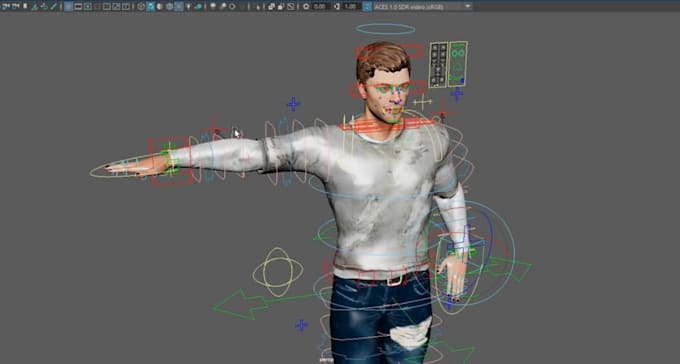Toggle the Film Gate display
This screenshot has height=364, width=680.
78,7
